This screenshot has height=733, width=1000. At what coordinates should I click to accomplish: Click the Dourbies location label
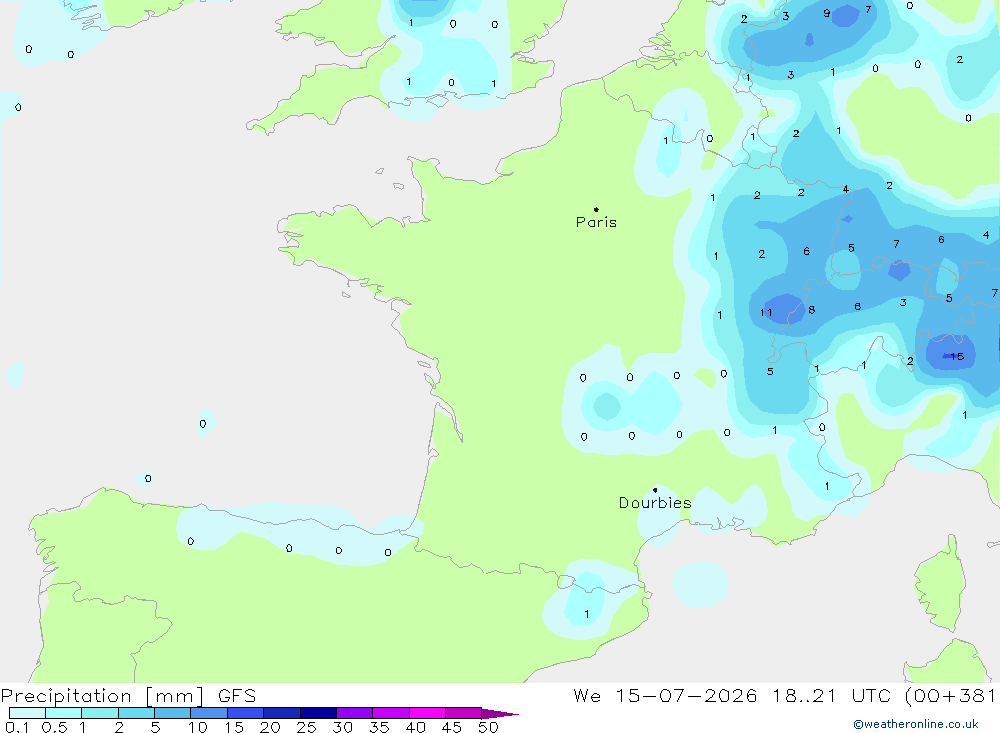tap(655, 503)
